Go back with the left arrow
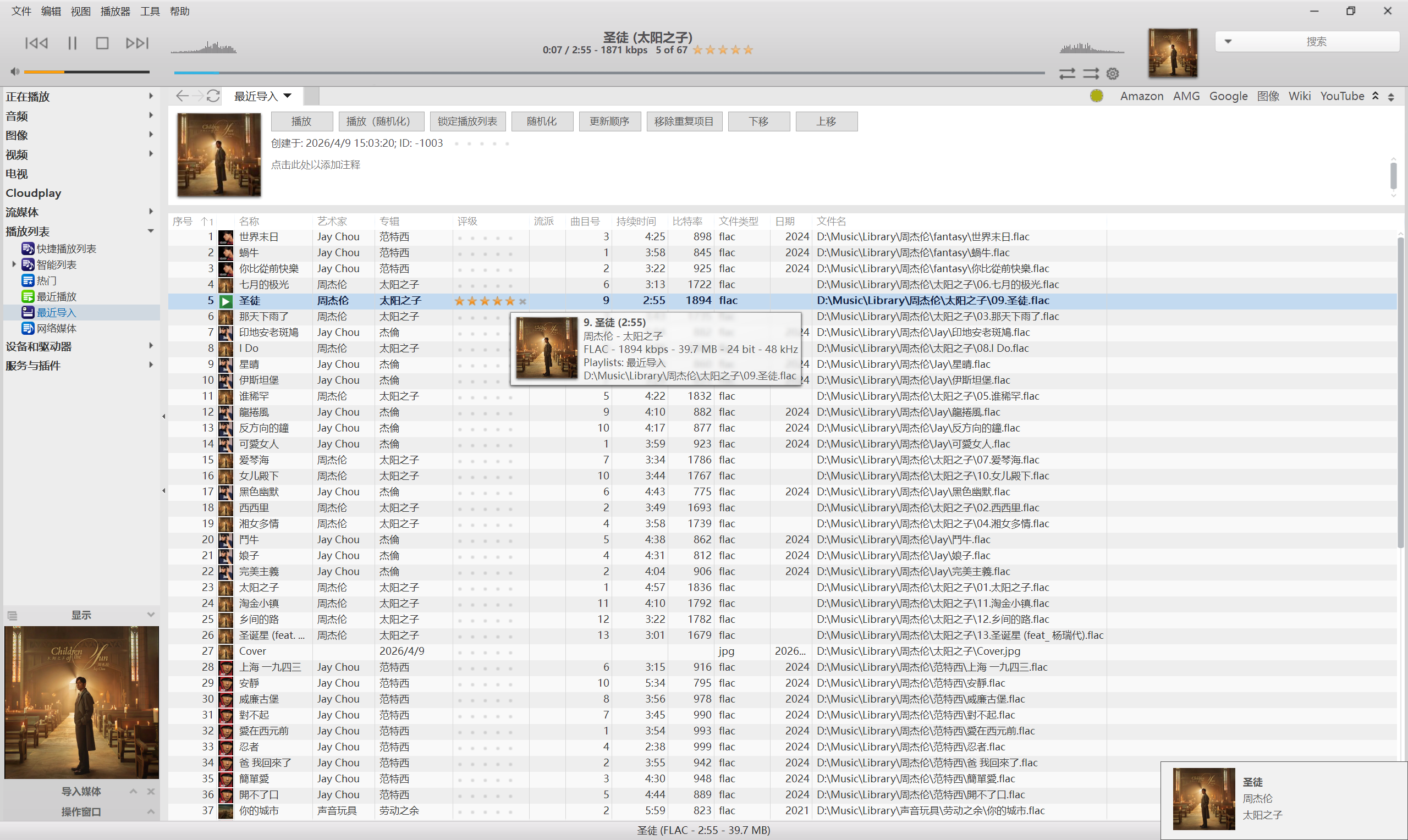The width and height of the screenshot is (1408, 840). coord(182,96)
